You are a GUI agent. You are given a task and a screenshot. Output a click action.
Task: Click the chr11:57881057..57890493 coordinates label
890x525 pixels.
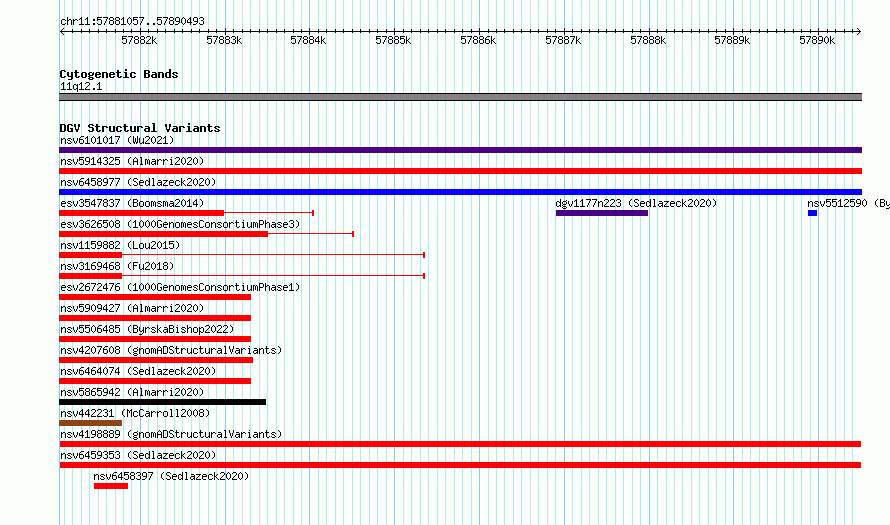click(x=132, y=21)
